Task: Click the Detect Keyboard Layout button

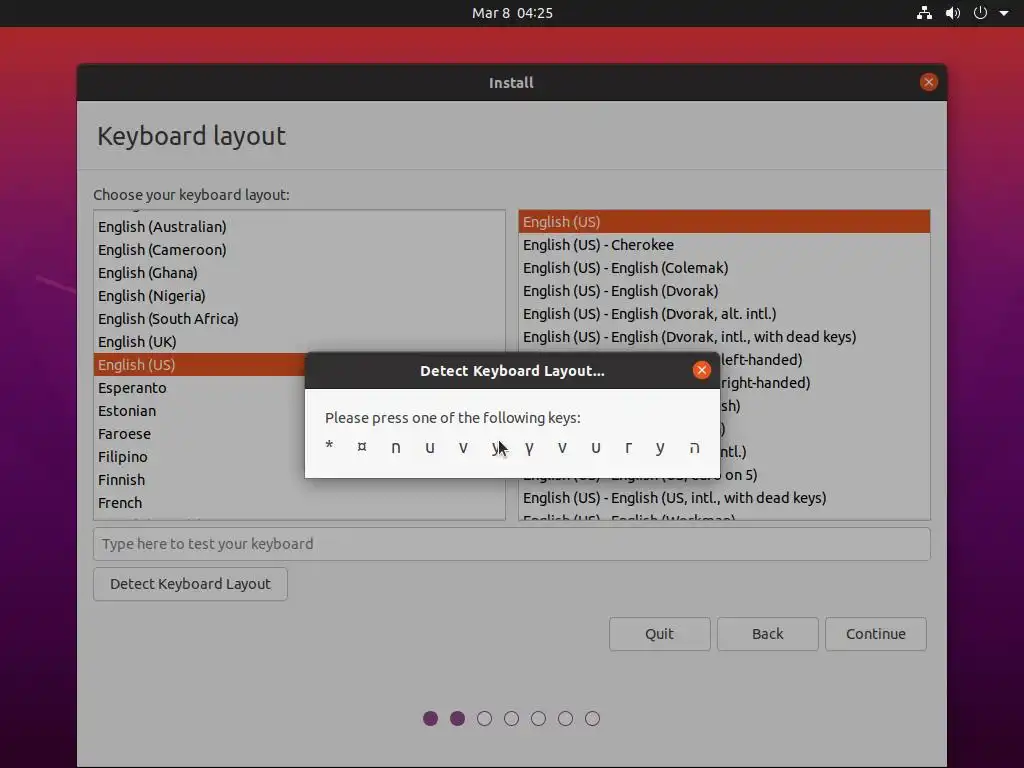Action: (190, 584)
